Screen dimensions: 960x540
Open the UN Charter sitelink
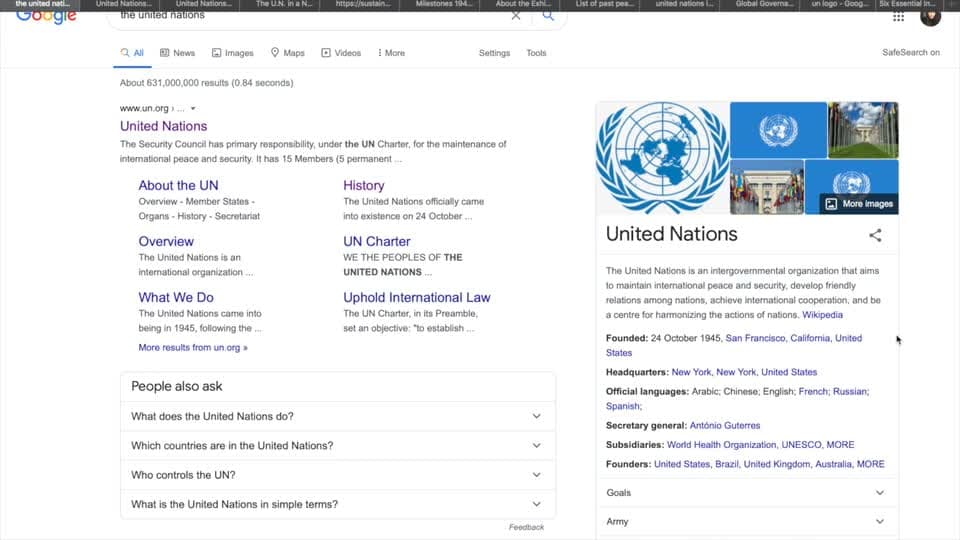click(x=377, y=241)
